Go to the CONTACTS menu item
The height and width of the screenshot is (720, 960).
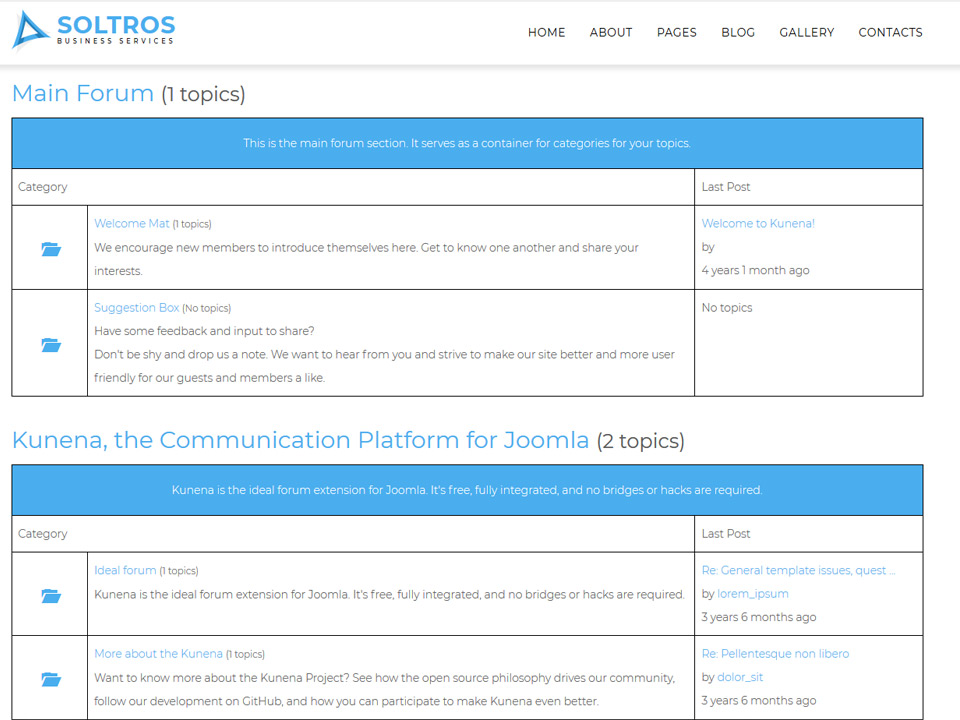(x=890, y=32)
